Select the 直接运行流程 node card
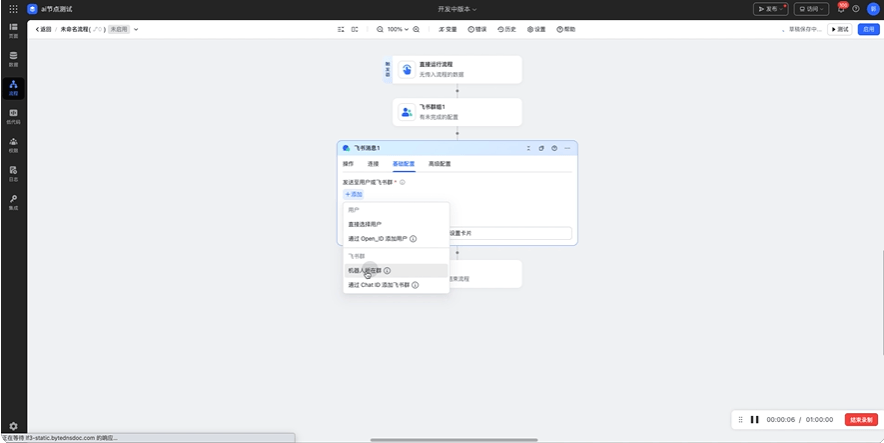Screen dimensions: 884x443 tap(457, 69)
